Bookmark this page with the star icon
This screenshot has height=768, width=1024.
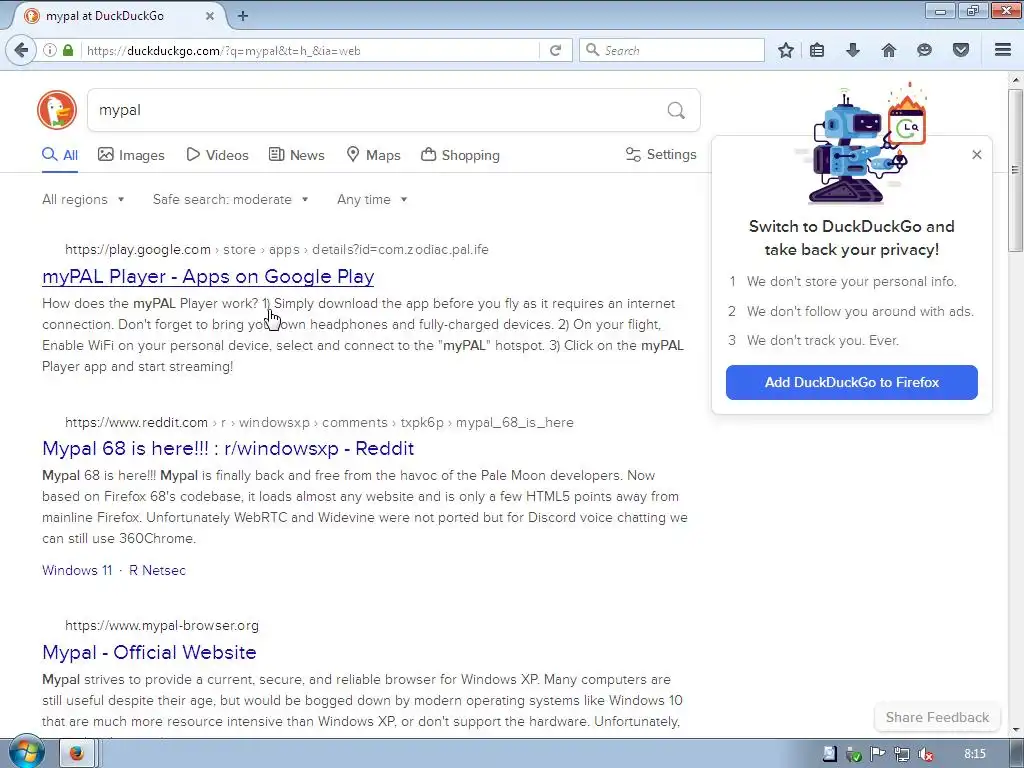click(x=786, y=50)
